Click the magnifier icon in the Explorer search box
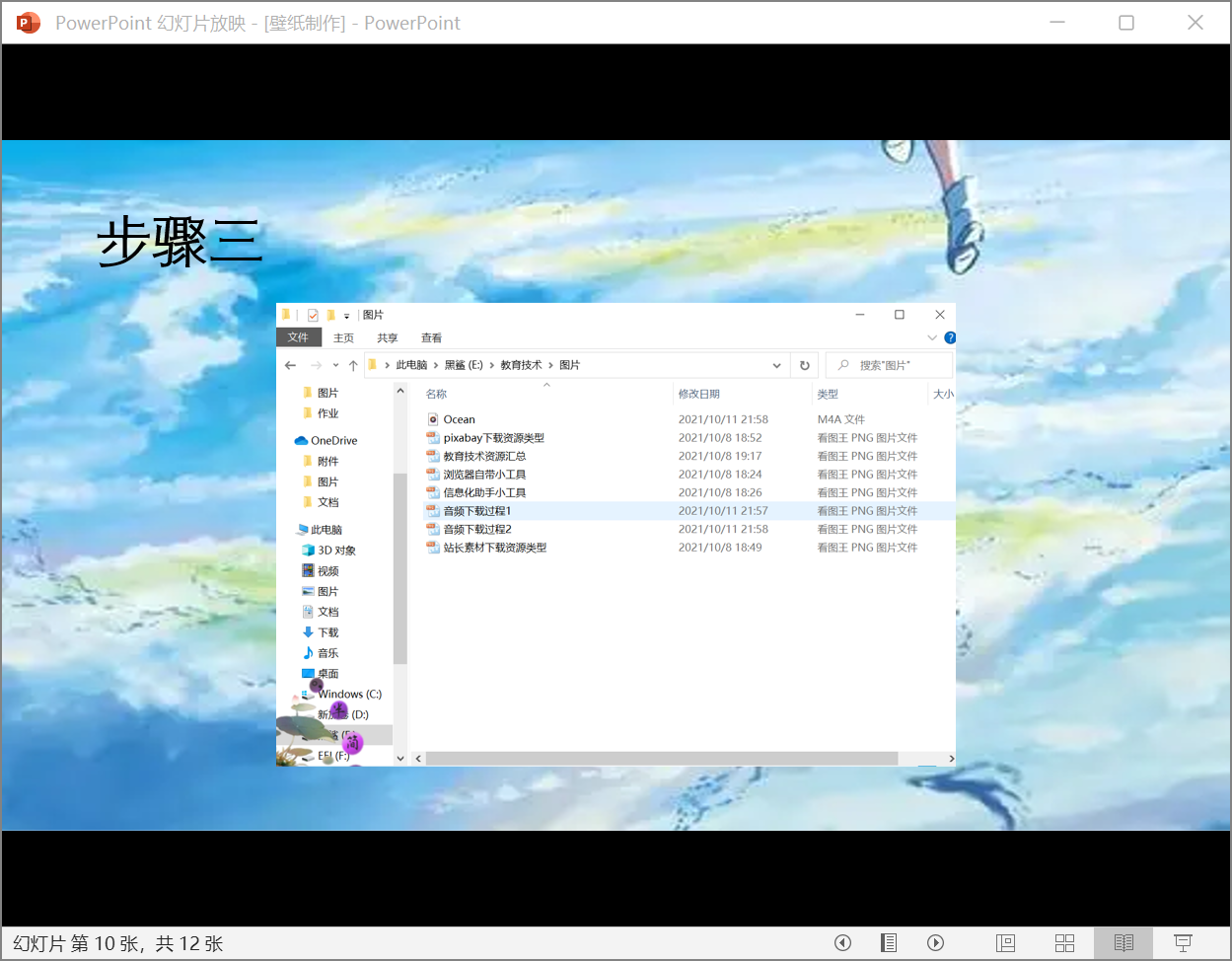The width and height of the screenshot is (1232, 961). (843, 365)
